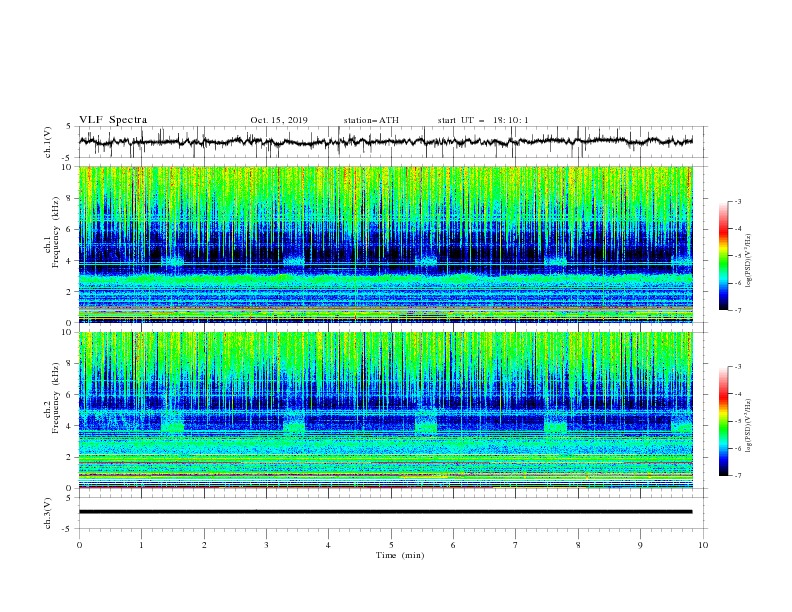
Task: Select the ch.2 color bar "log(PSD)(V²/Hz)" label
Action: (749, 426)
